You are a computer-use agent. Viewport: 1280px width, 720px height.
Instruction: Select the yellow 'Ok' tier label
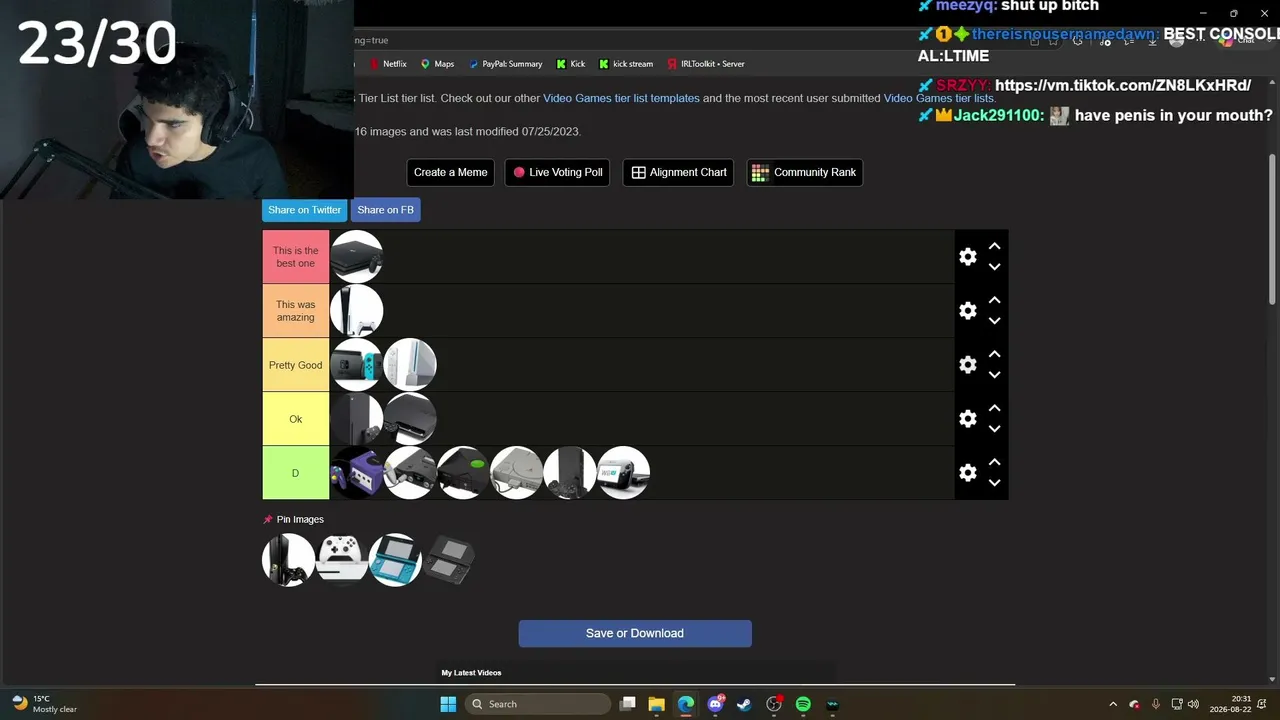pos(296,419)
